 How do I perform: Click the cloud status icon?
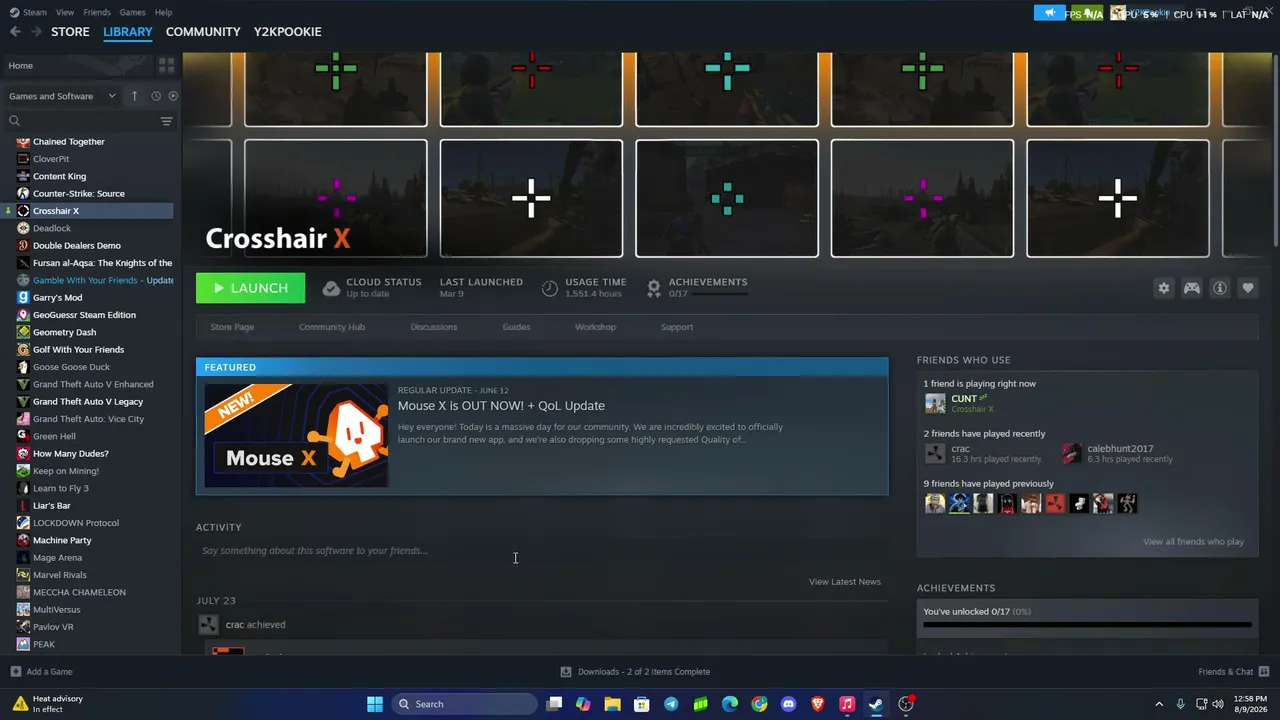pyautogui.click(x=331, y=288)
